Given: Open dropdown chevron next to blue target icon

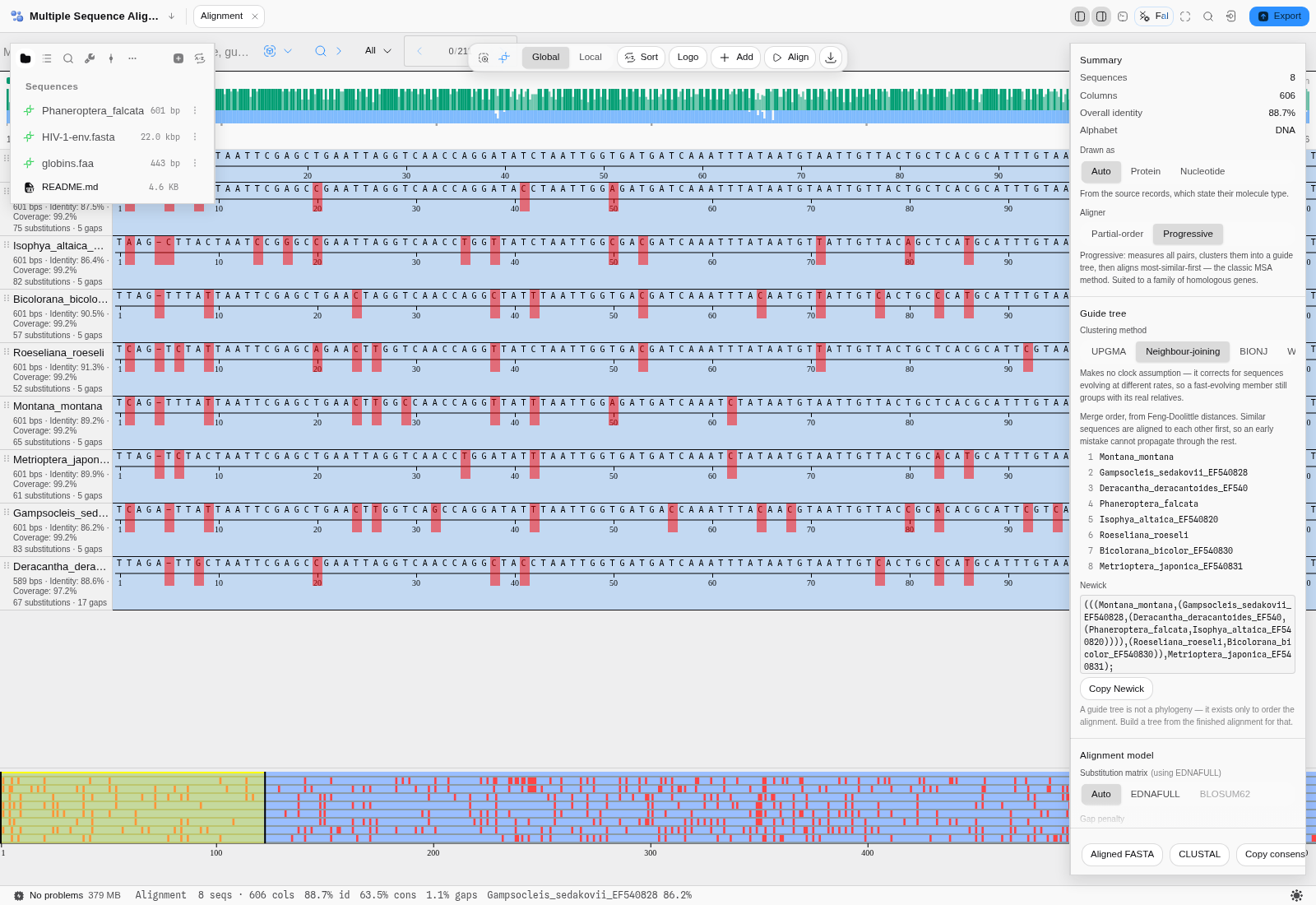Looking at the screenshot, I should click(288, 51).
